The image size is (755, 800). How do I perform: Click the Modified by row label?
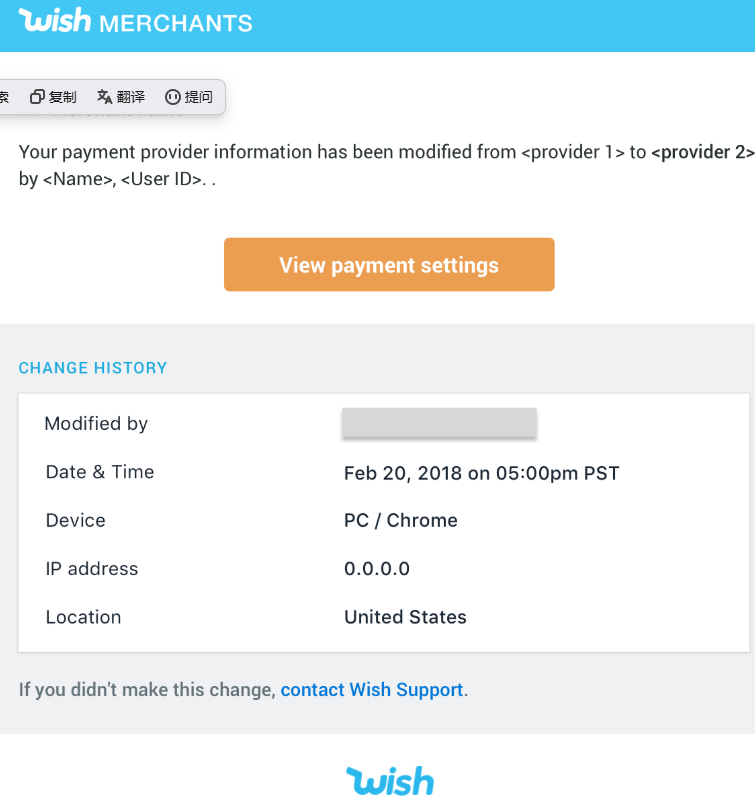pyautogui.click(x=96, y=424)
